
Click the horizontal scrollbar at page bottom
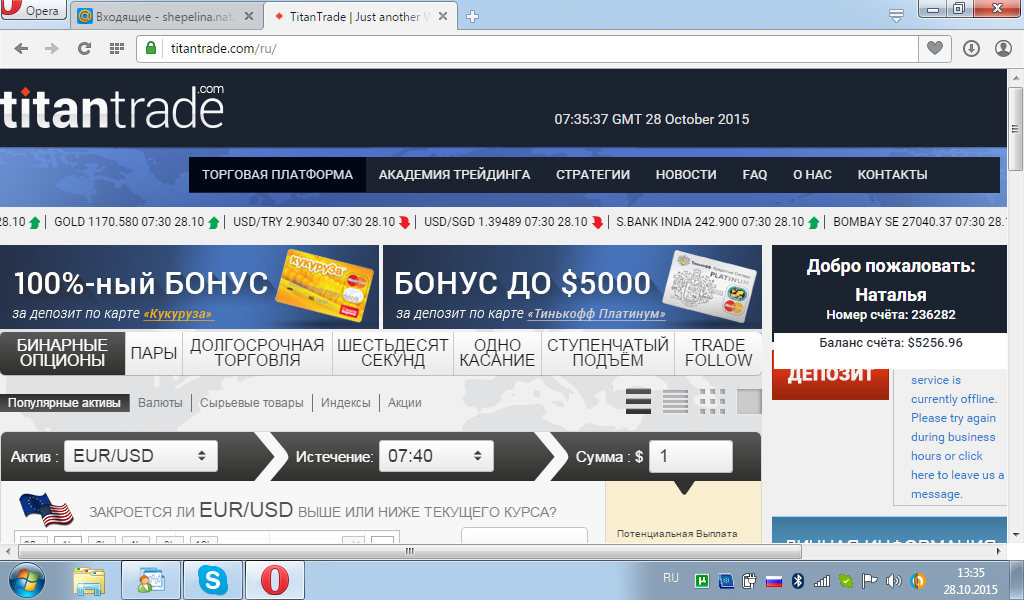(x=408, y=550)
